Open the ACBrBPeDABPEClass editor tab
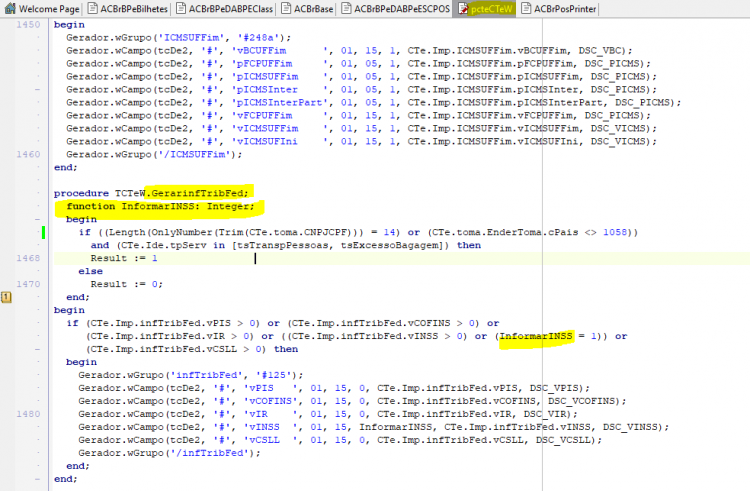This screenshot has height=491, width=750. [x=224, y=9]
